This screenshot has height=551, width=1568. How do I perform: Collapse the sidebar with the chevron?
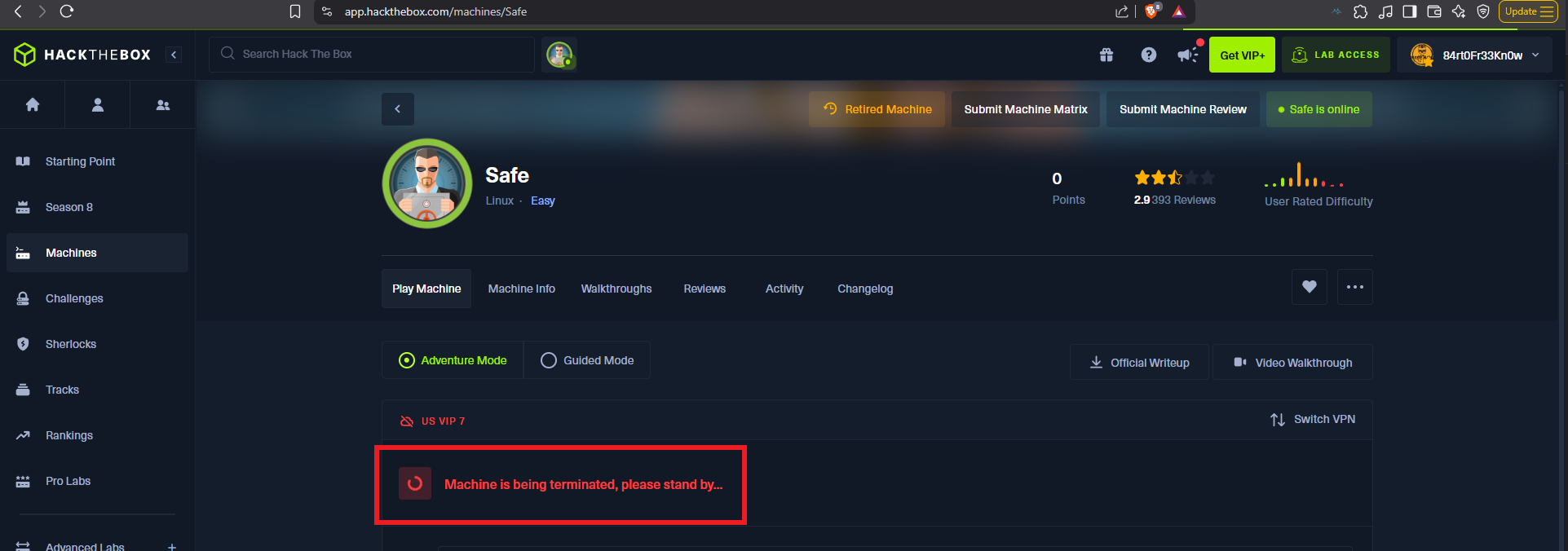pyautogui.click(x=173, y=55)
